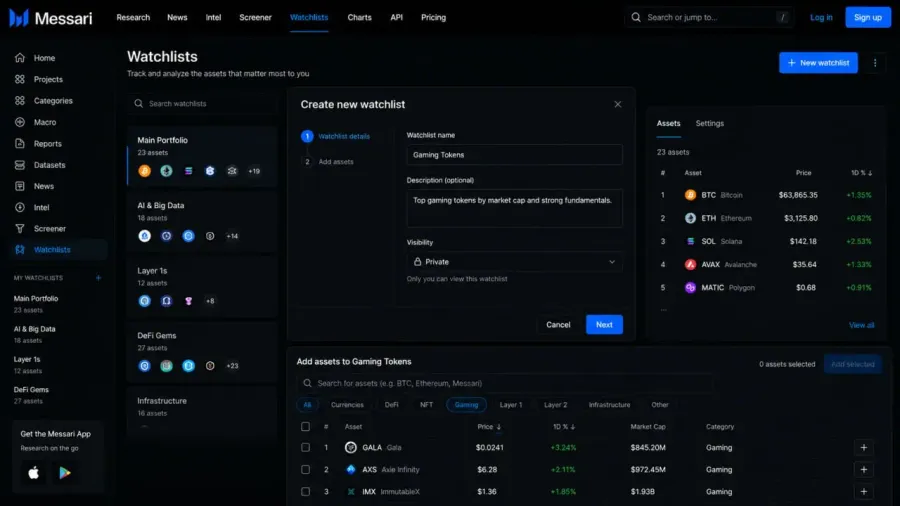Viewport: 900px width, 506px height.
Task: Click the MATIC Polygon coin icon
Action: 690,287
